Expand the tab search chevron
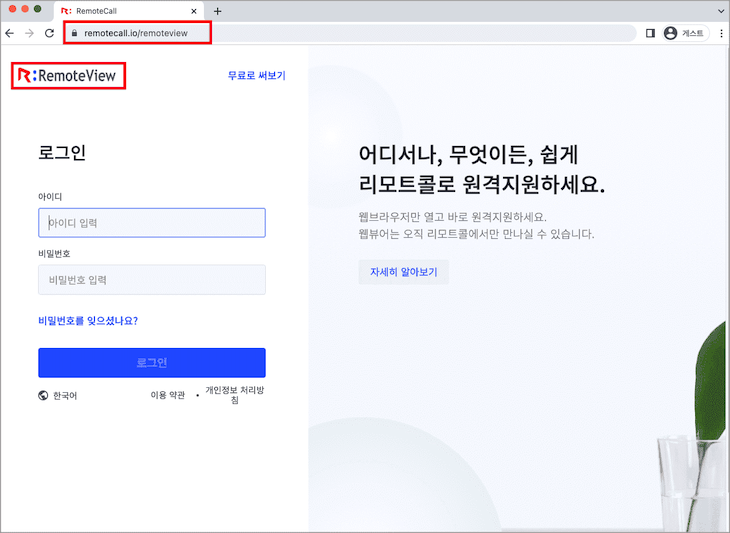The height and width of the screenshot is (533, 730). point(721,10)
